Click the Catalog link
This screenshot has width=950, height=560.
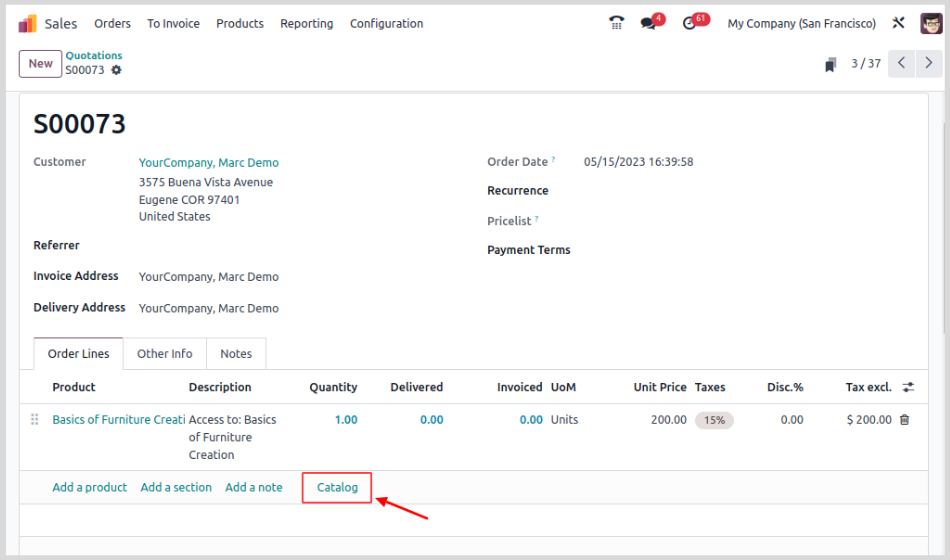coord(337,487)
